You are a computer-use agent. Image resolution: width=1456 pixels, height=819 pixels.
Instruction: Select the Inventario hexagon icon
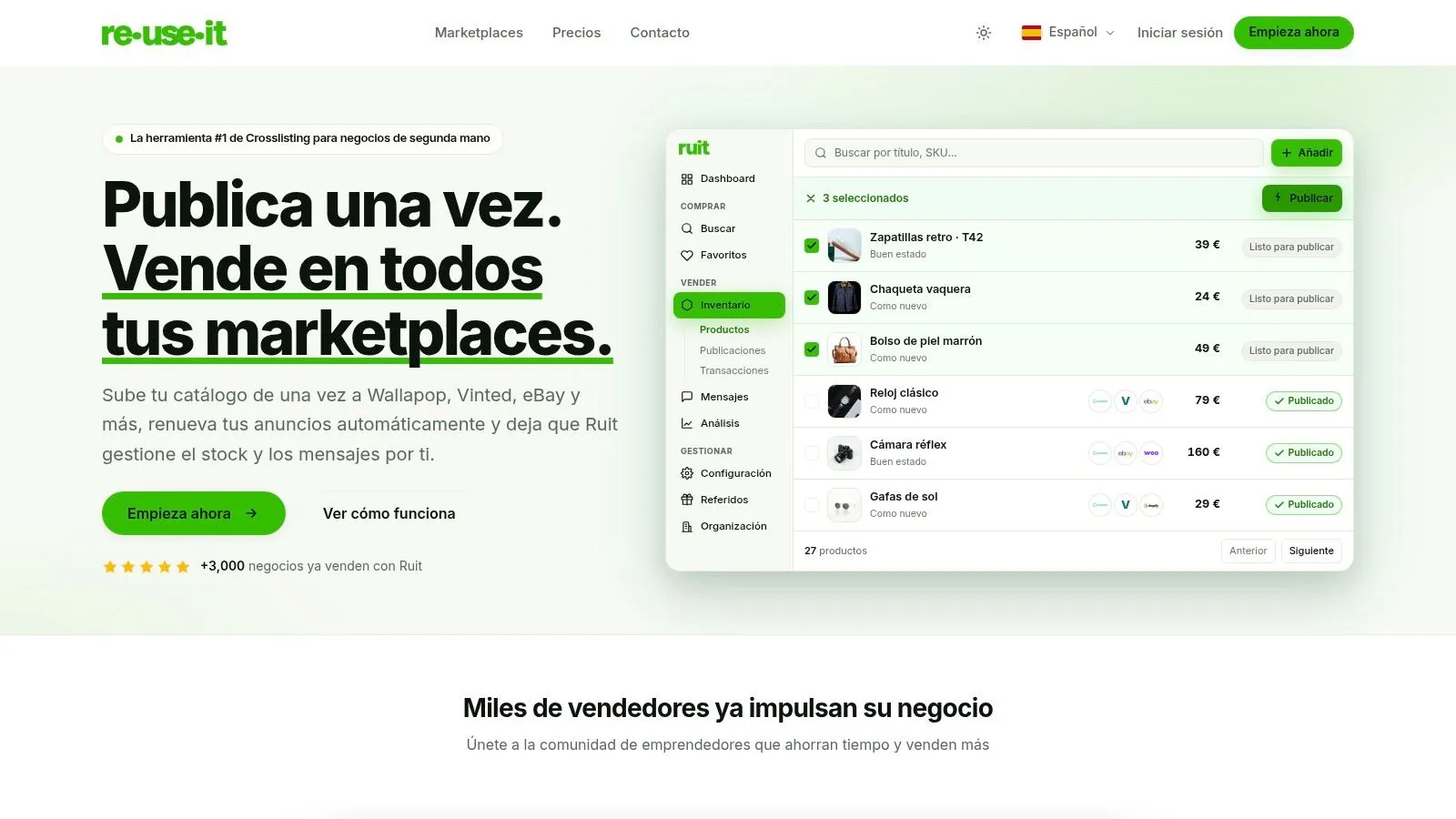[x=687, y=306]
